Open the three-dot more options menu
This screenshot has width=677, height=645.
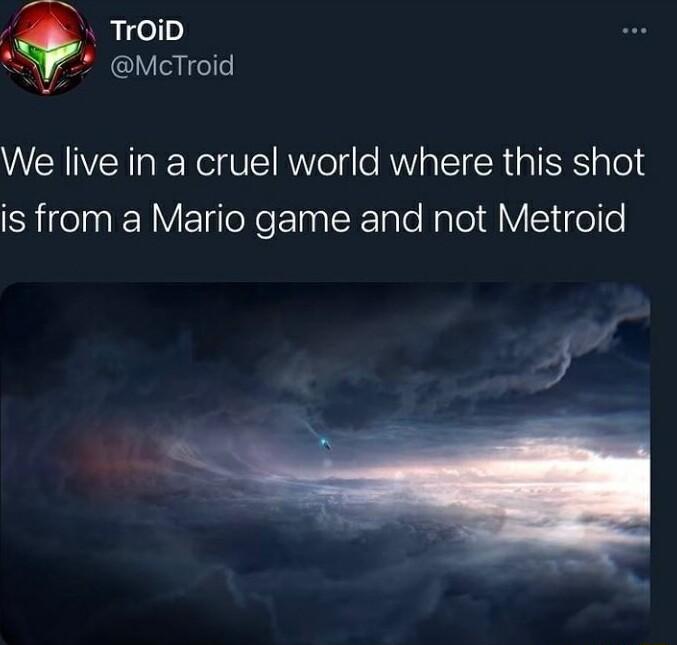point(634,31)
